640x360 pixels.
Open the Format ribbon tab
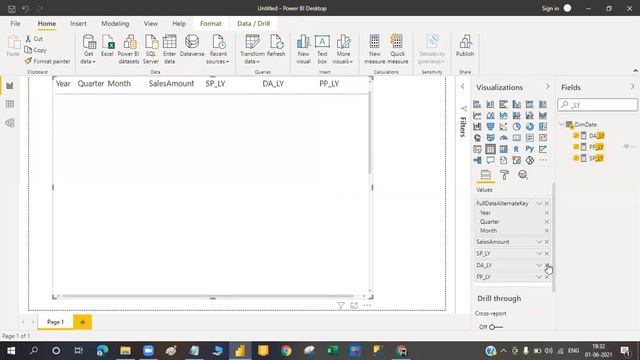(211, 24)
